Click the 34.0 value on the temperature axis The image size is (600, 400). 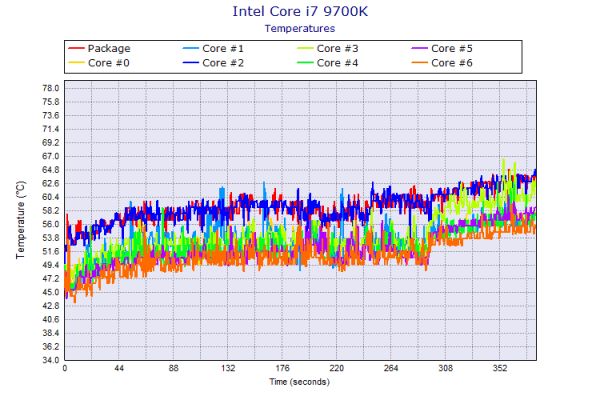51,360
